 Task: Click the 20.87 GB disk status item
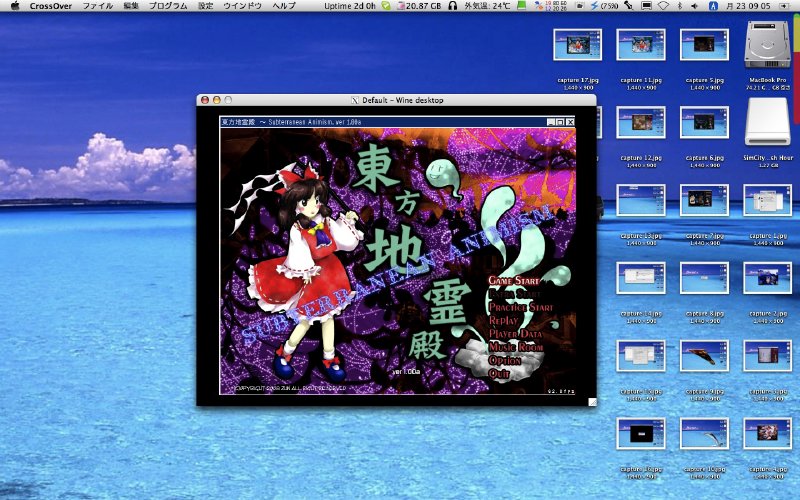pos(419,6)
